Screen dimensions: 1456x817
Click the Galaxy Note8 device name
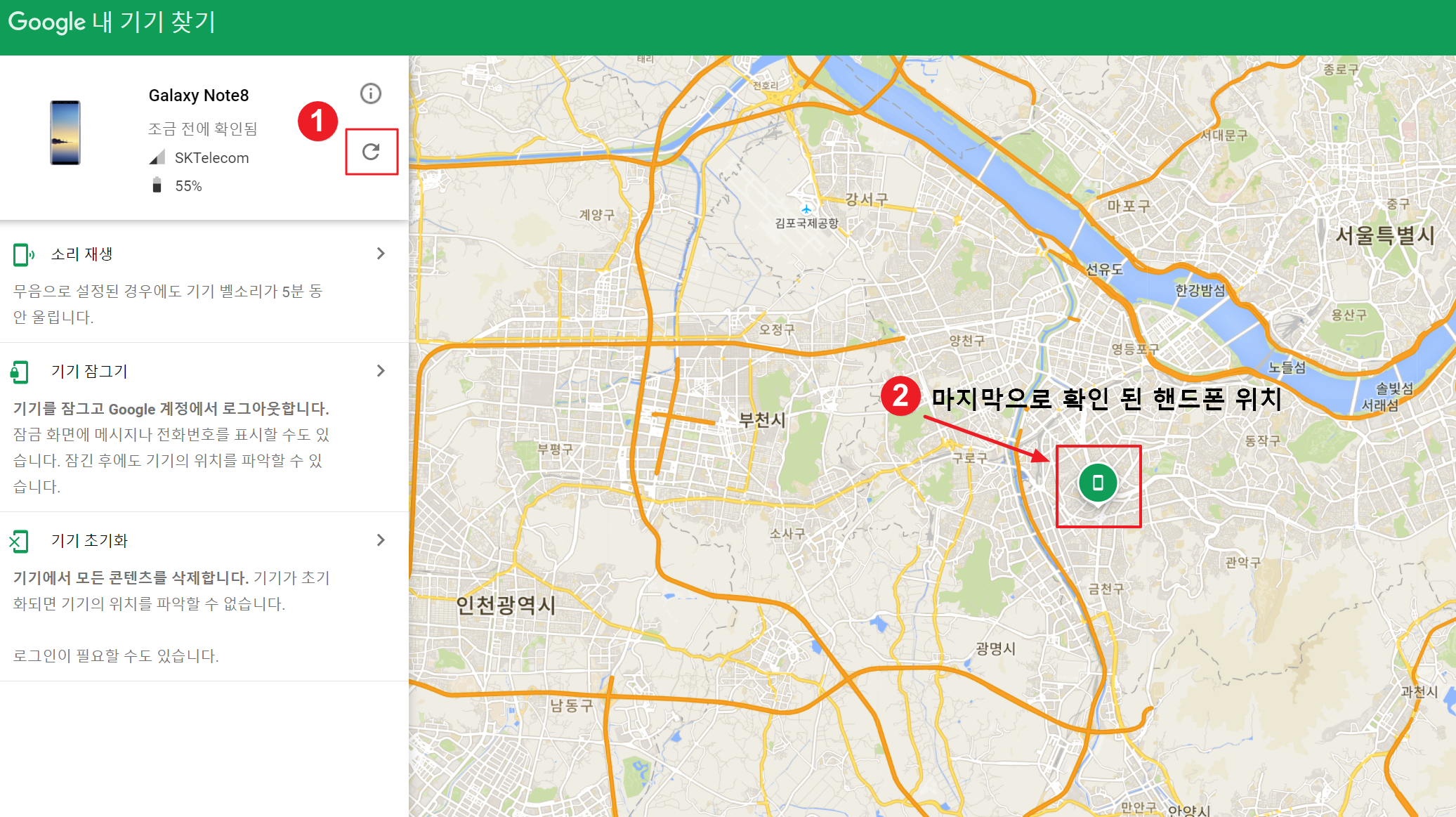pos(199,96)
